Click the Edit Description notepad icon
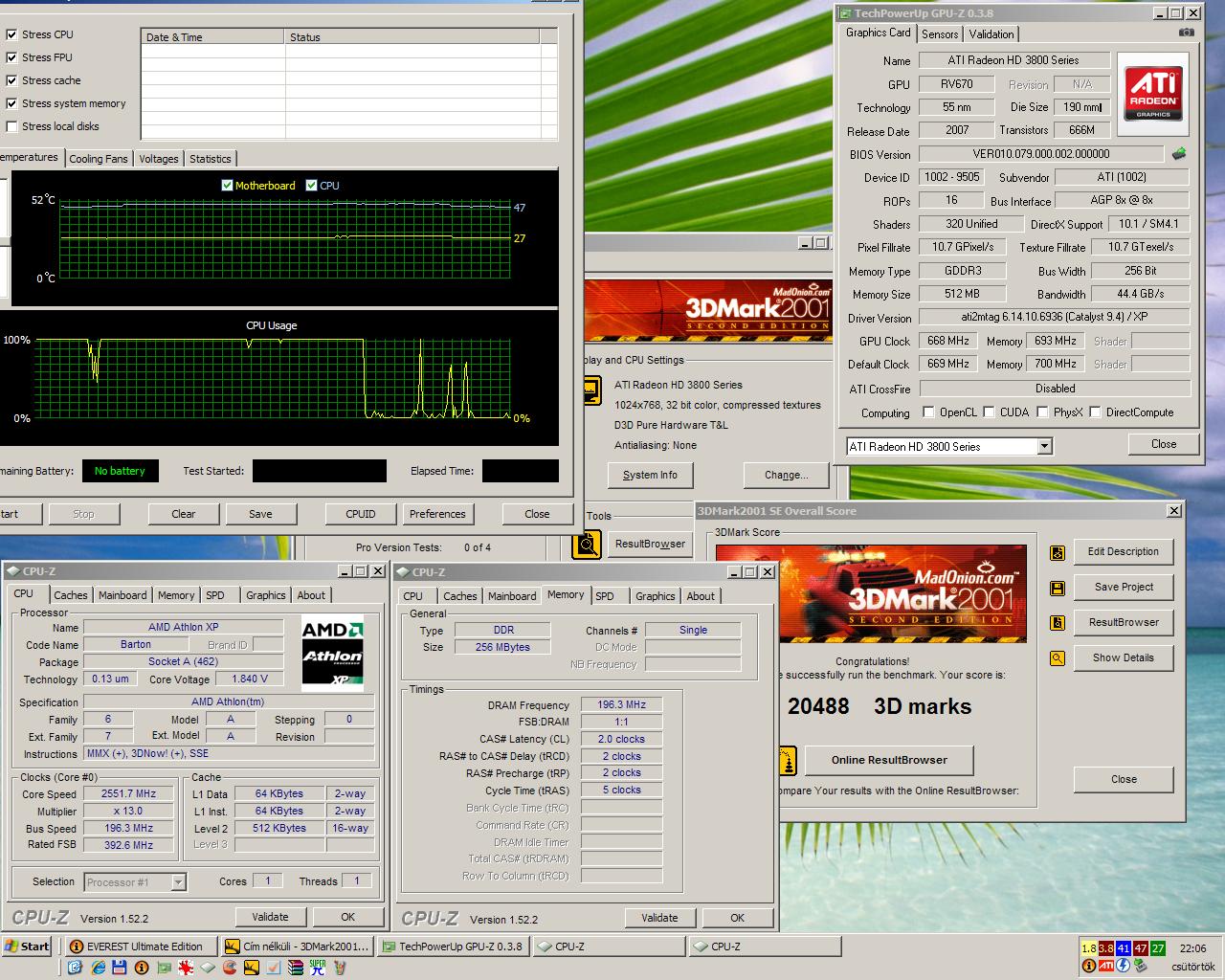The height and width of the screenshot is (980, 1225). click(x=1058, y=552)
